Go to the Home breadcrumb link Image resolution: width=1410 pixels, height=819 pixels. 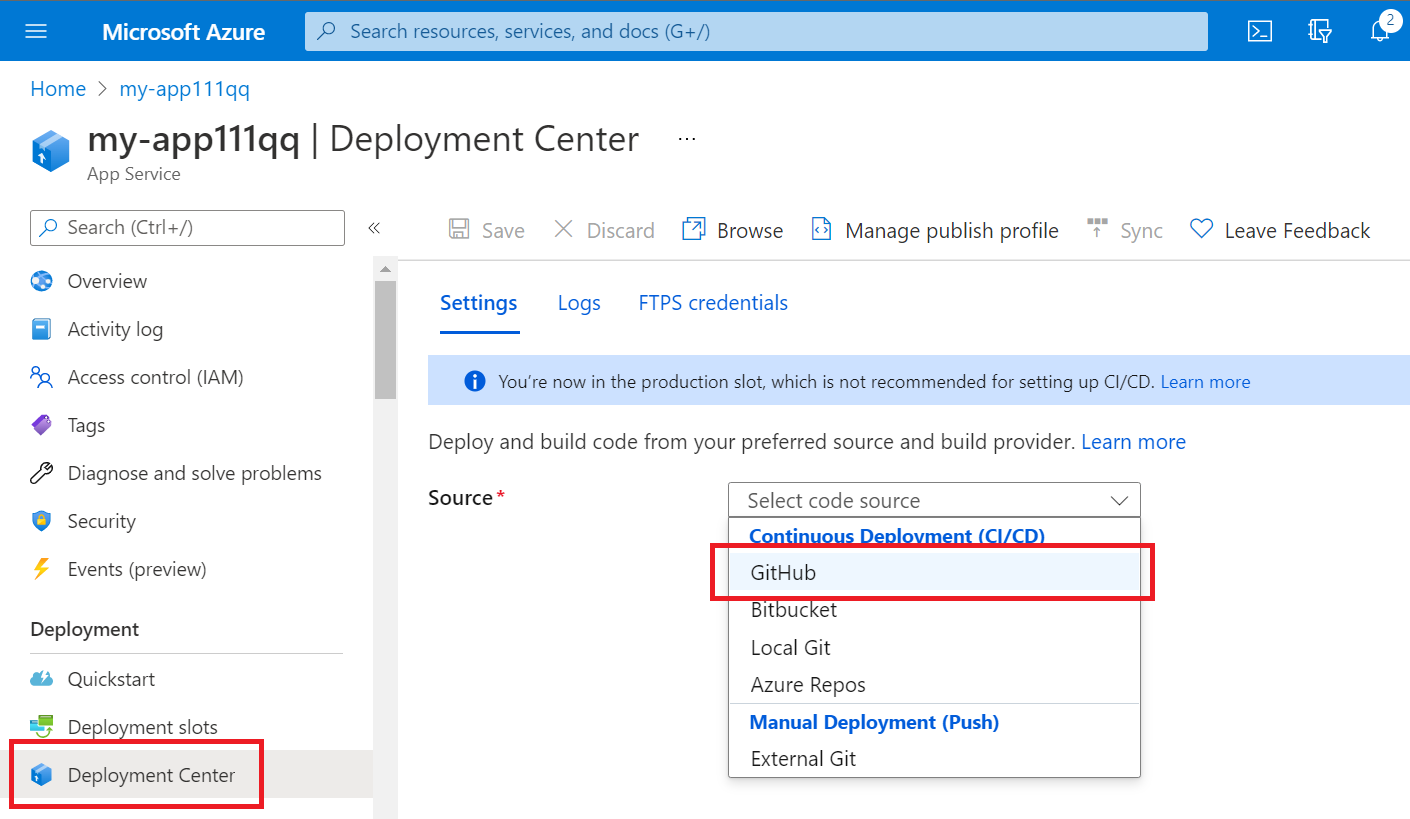(x=58, y=89)
